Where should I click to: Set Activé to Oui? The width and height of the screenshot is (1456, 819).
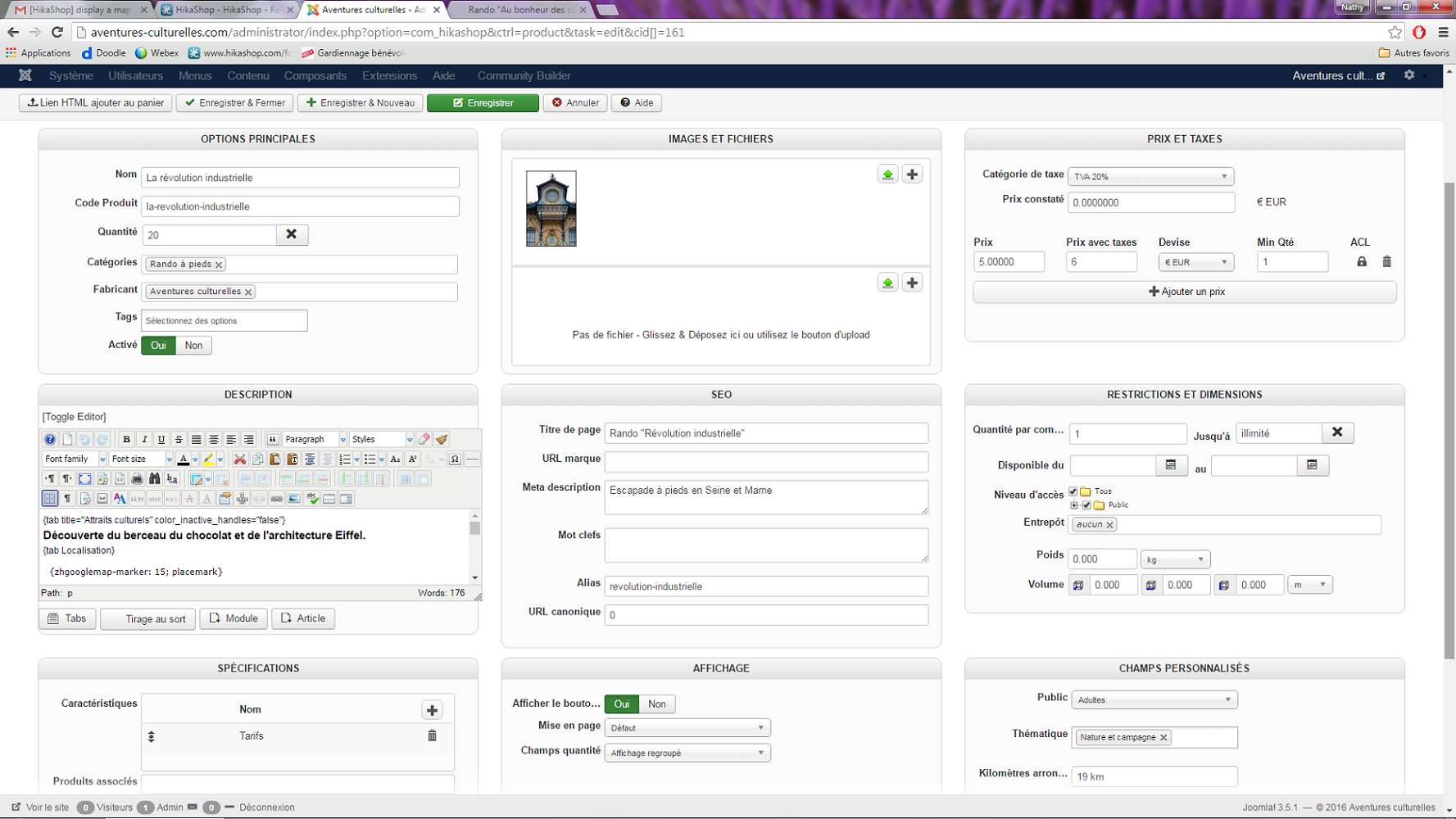158,346
